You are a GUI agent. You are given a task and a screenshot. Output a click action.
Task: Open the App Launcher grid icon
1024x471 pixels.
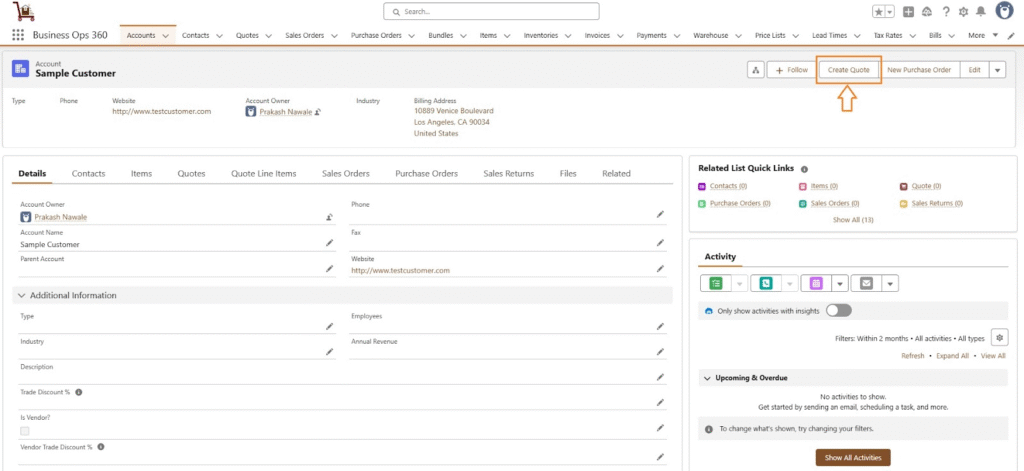click(18, 35)
